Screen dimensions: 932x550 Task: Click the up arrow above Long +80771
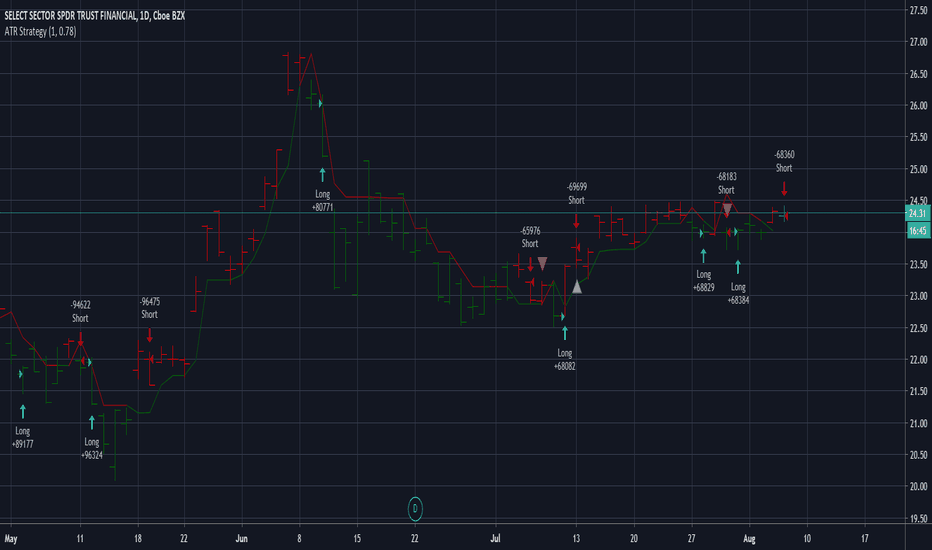point(322,175)
